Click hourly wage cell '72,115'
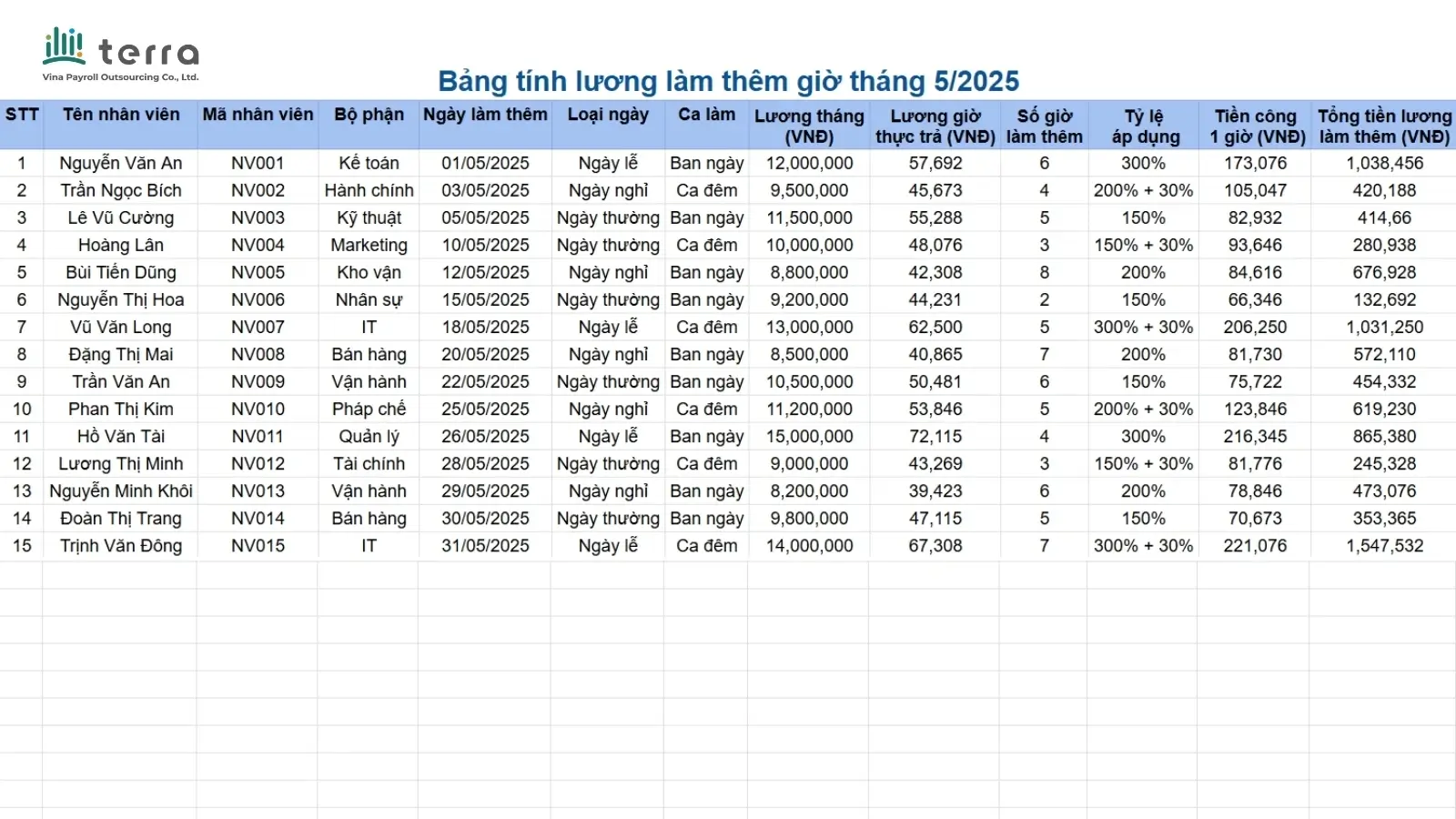Screen dimensions: 1456x819 [935, 436]
